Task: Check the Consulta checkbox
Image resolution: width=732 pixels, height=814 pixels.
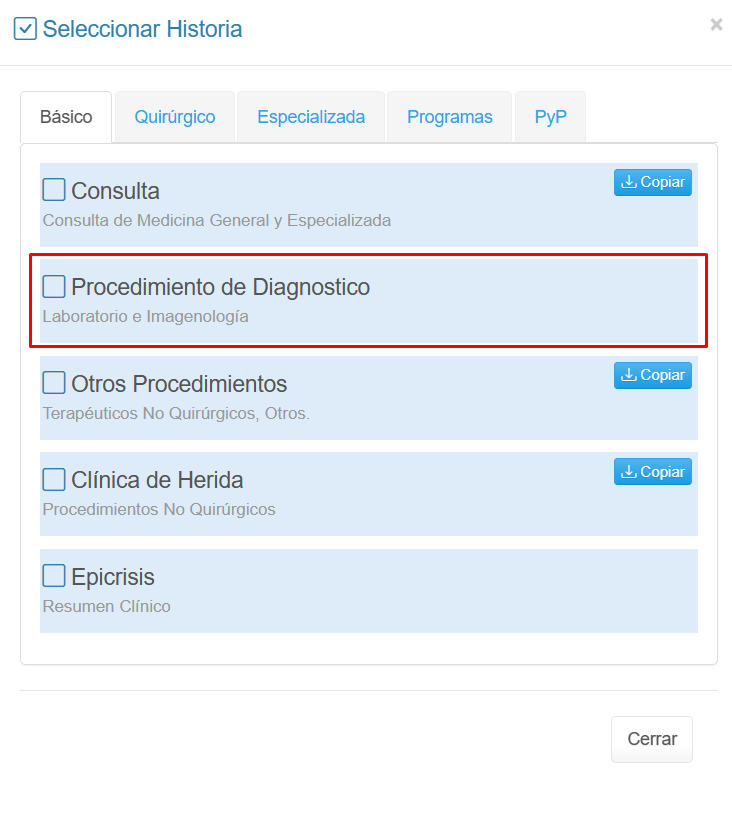Action: [x=54, y=190]
